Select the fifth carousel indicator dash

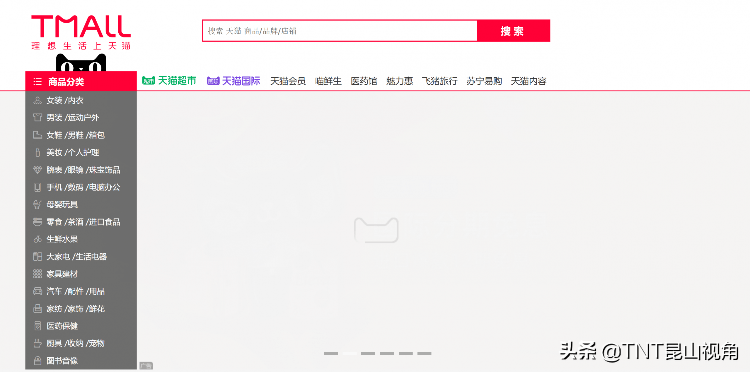[406, 353]
